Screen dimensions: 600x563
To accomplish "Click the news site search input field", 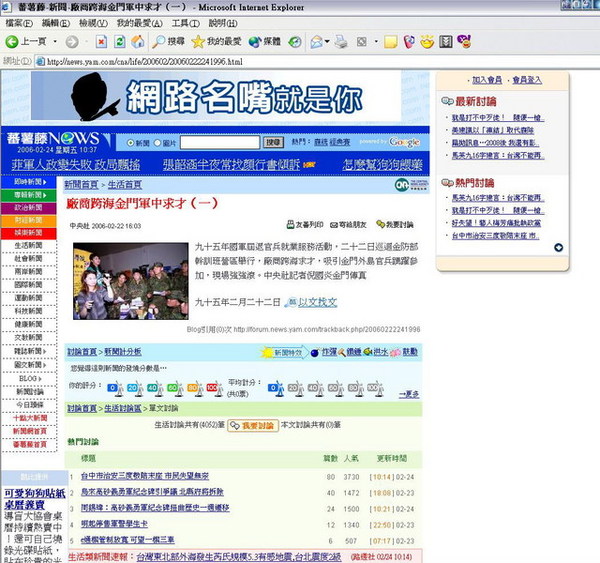I will point(220,142).
